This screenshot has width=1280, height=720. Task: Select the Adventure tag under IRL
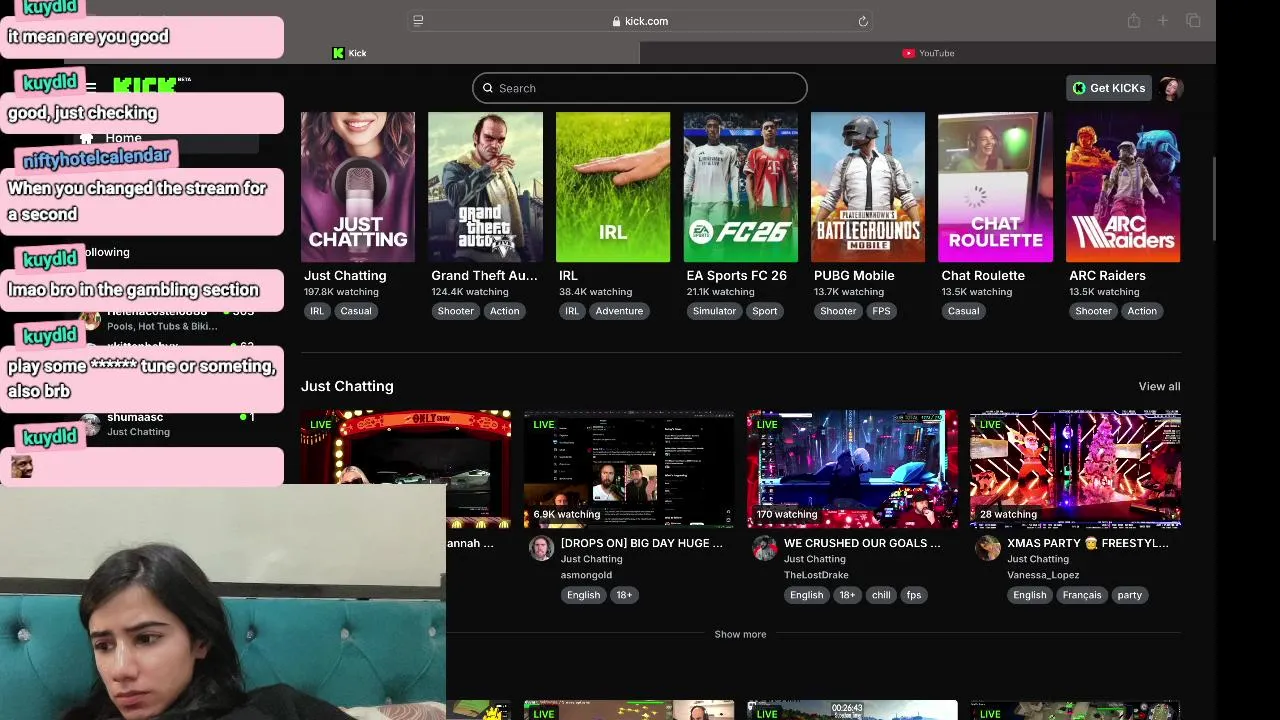[619, 311]
